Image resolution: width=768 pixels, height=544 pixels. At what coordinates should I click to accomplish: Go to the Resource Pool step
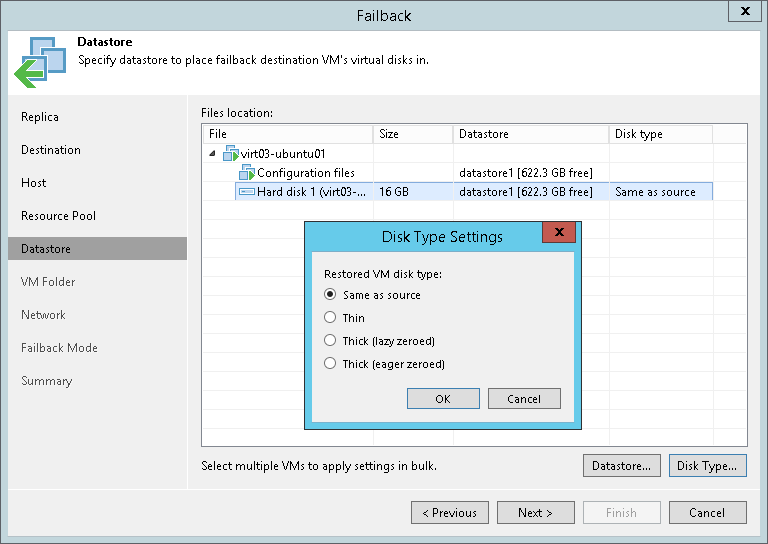tap(58, 215)
